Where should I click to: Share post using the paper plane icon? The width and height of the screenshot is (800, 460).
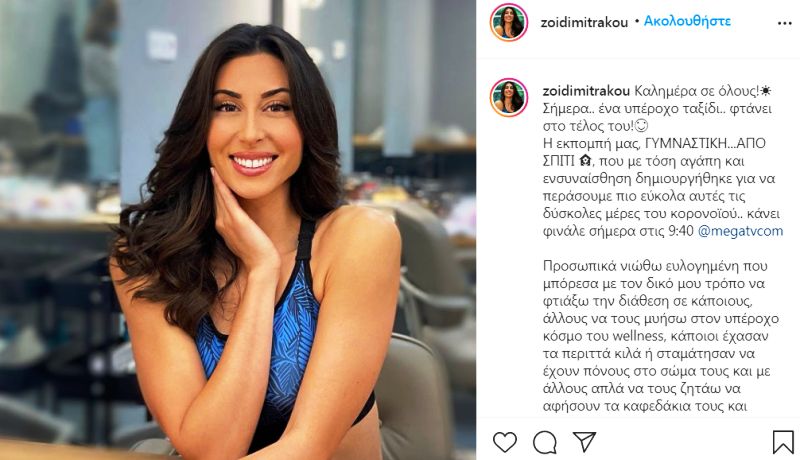coord(584,442)
